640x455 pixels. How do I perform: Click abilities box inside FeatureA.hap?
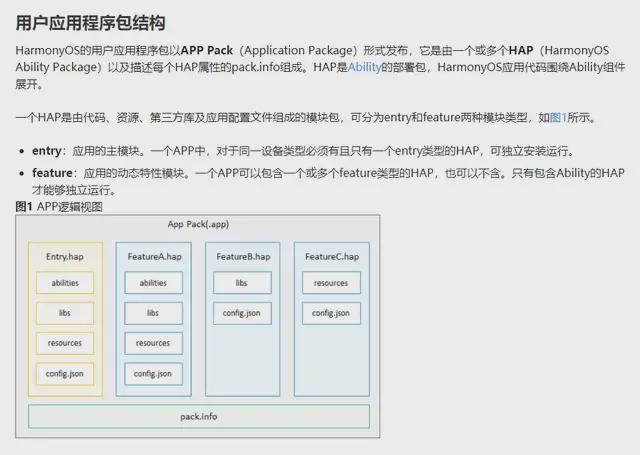coord(153,283)
